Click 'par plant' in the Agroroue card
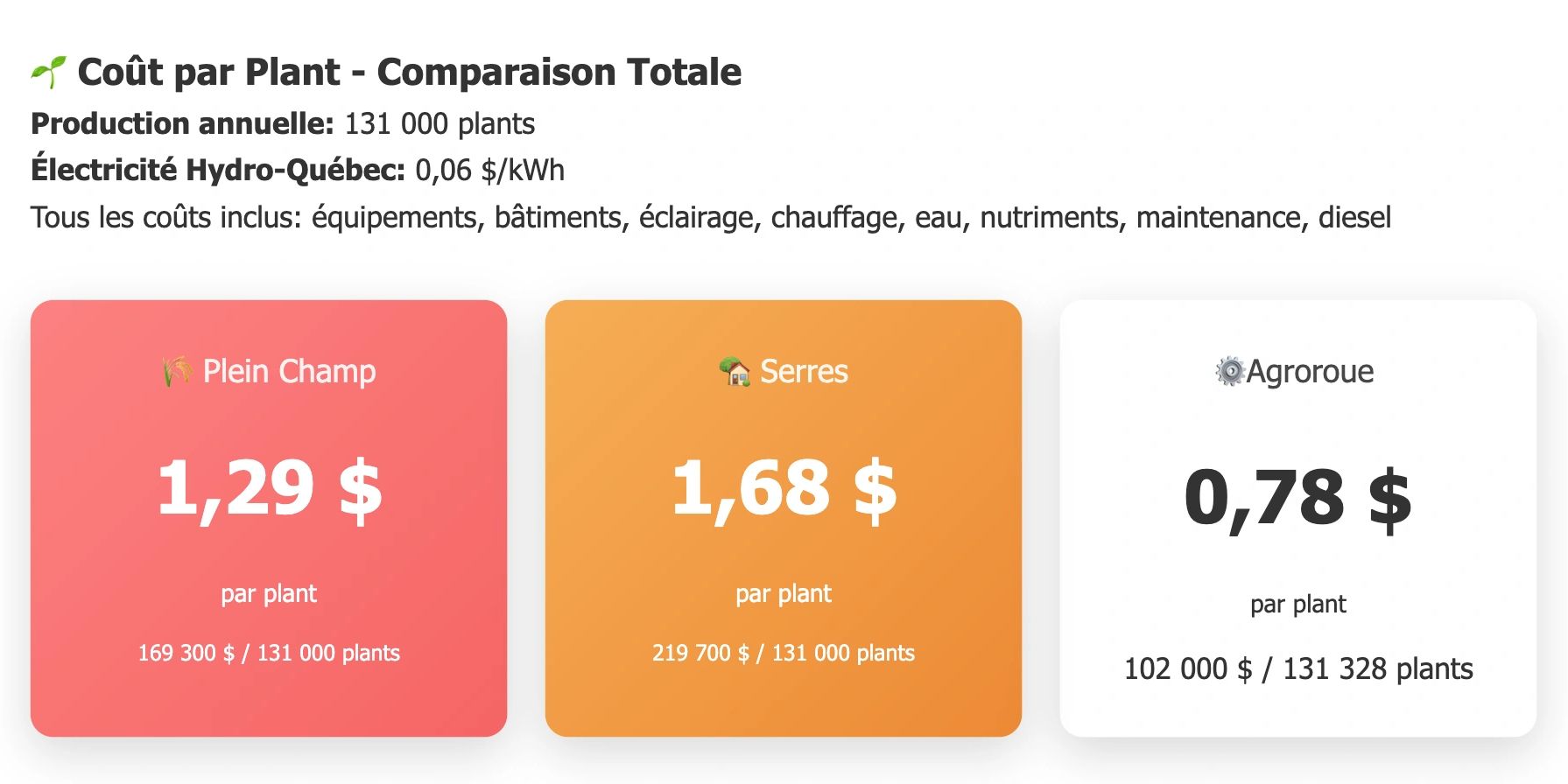Screen dimensions: 1568x784 [1297, 605]
